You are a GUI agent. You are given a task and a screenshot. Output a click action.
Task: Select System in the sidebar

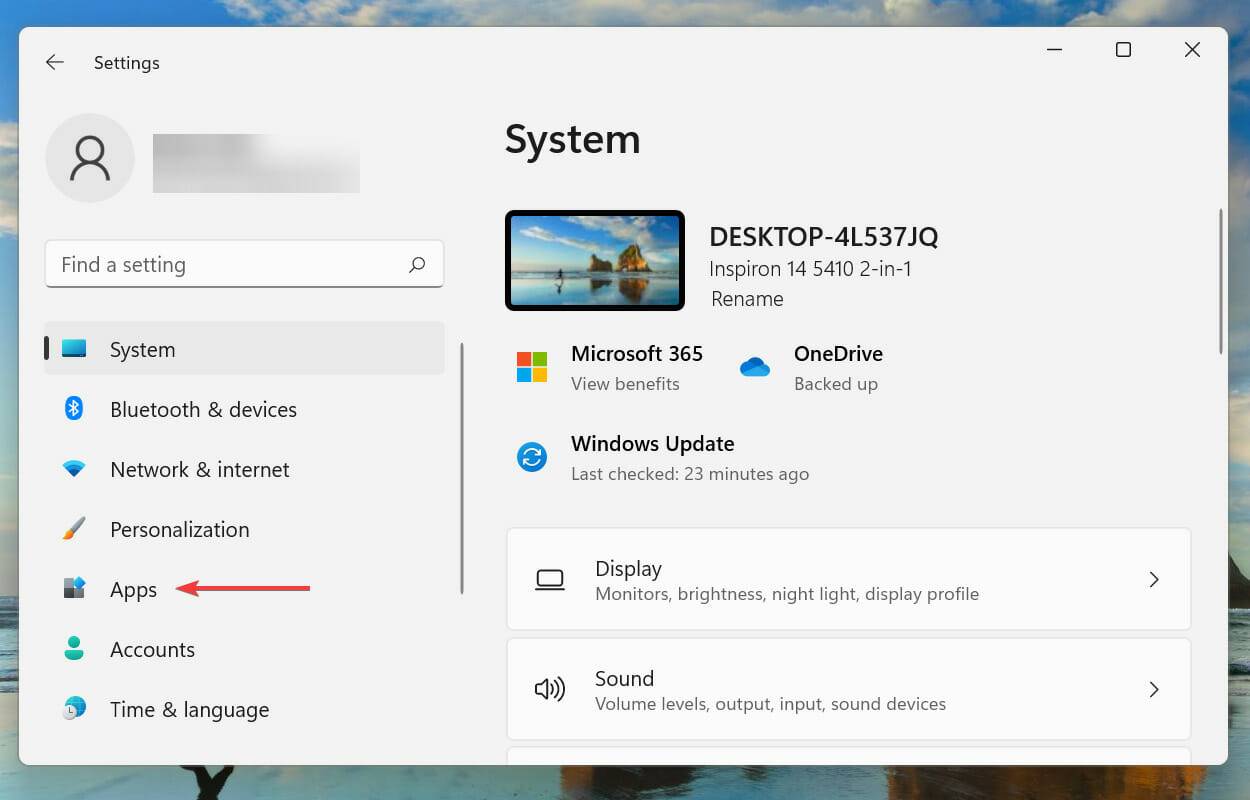(244, 348)
